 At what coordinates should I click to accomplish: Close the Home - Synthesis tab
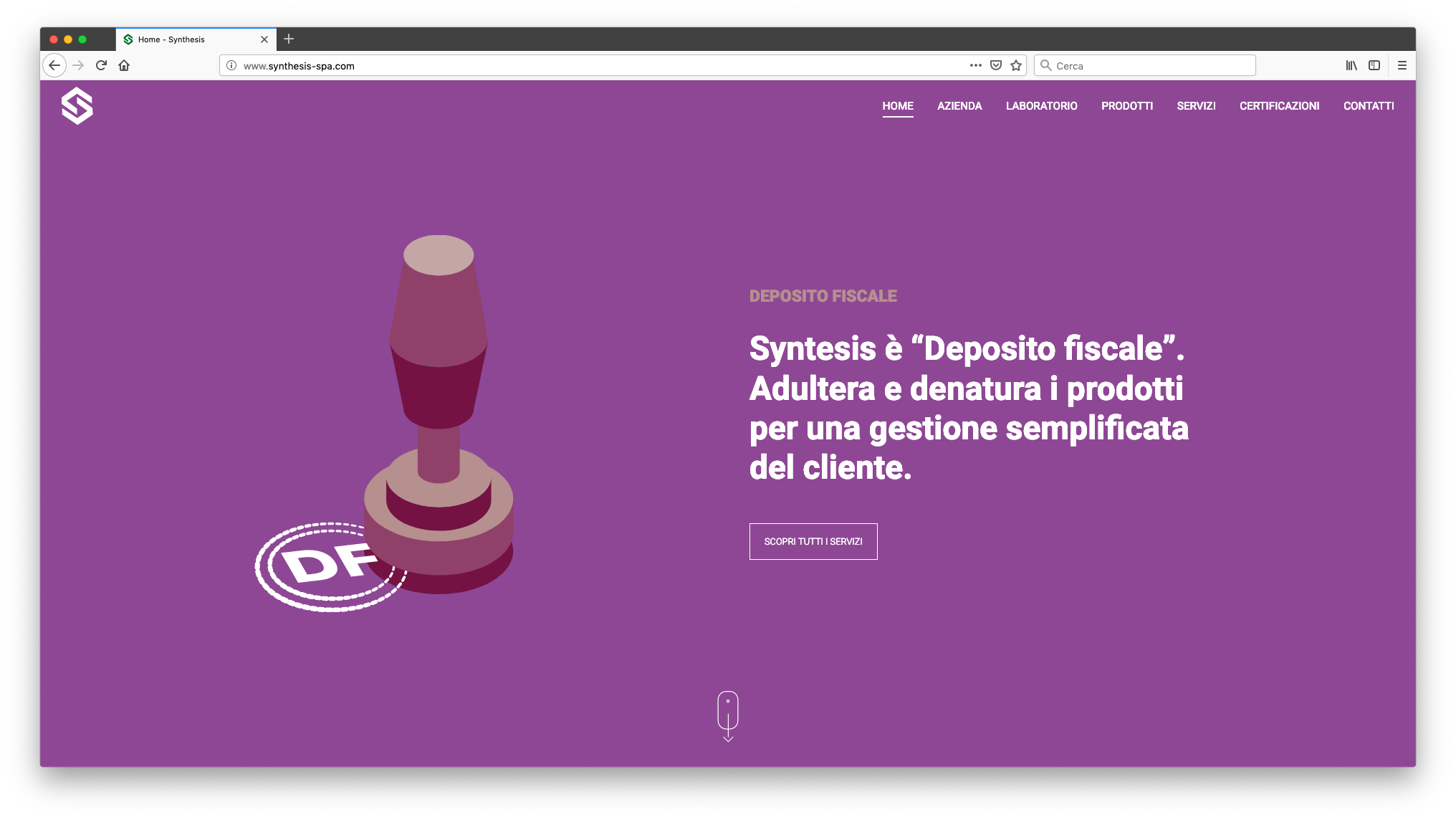[264, 39]
